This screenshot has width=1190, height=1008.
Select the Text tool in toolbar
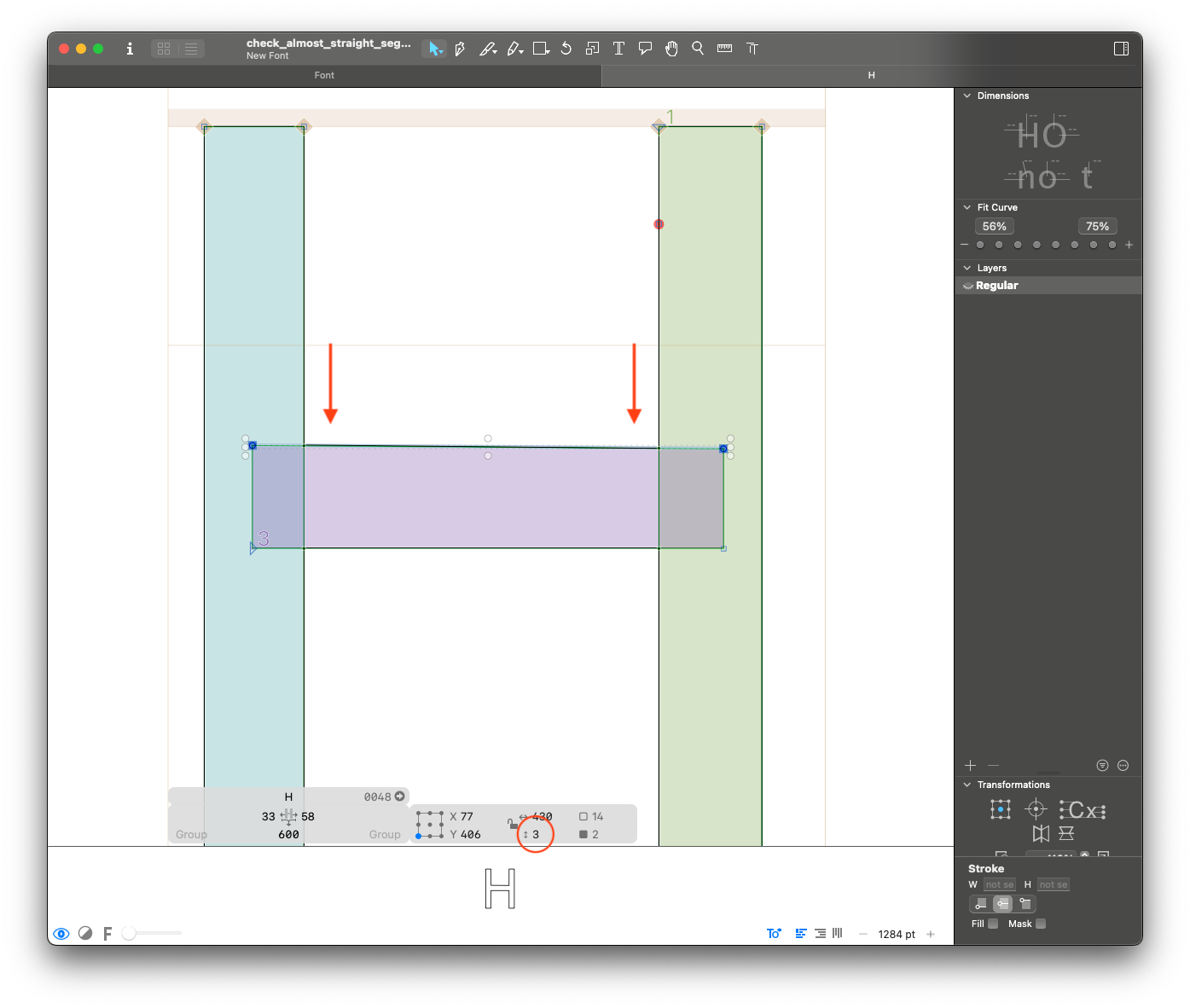tap(618, 49)
